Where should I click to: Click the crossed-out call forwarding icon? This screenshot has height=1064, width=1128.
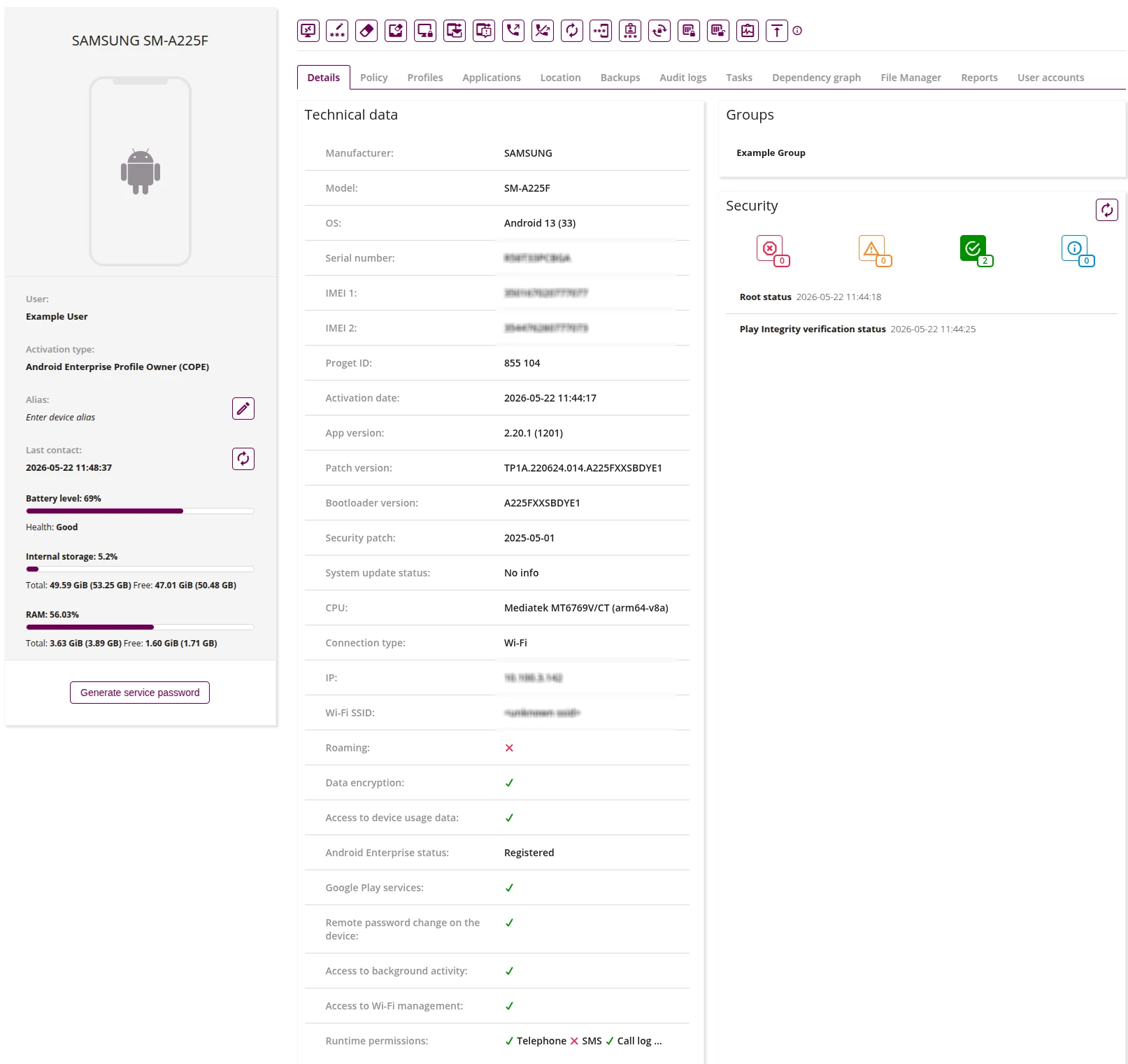[x=543, y=31]
